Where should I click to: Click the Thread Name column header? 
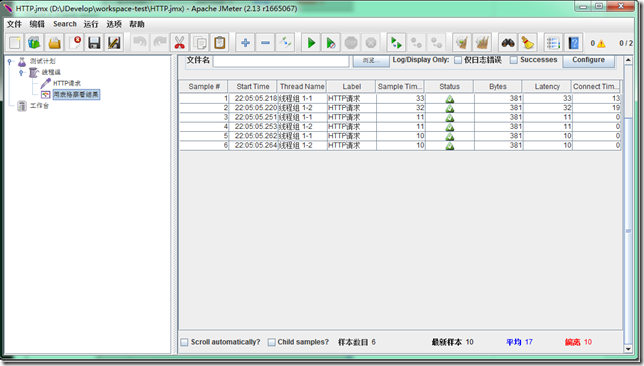pyautogui.click(x=302, y=87)
